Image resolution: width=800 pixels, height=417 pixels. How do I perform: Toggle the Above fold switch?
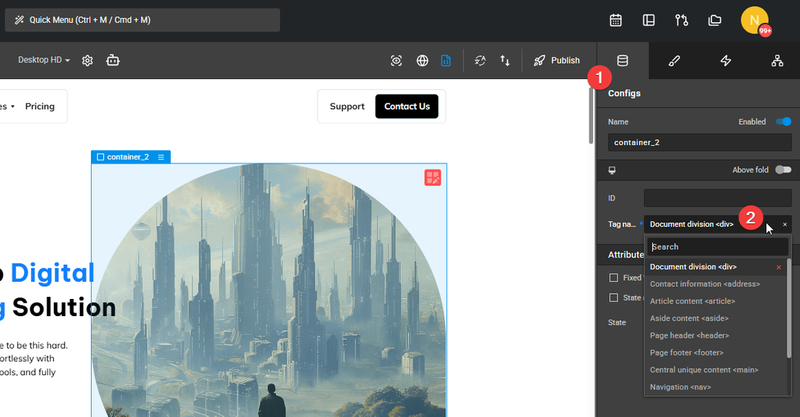coord(783,169)
